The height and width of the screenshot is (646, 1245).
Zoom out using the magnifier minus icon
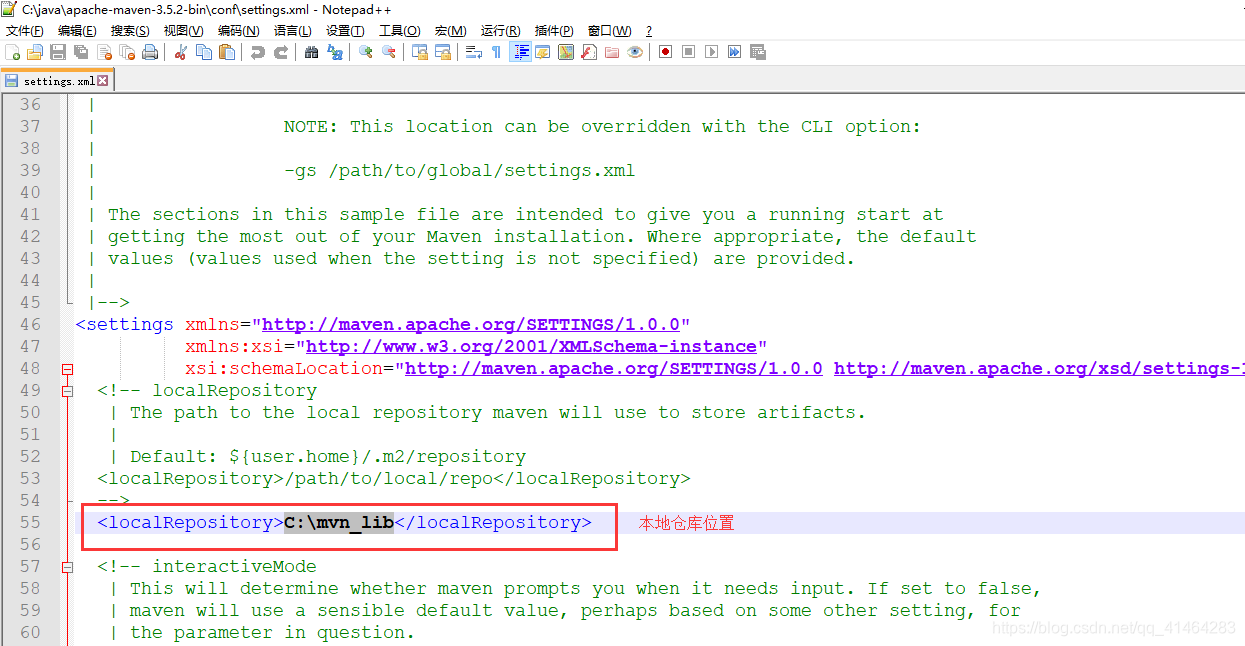389,52
